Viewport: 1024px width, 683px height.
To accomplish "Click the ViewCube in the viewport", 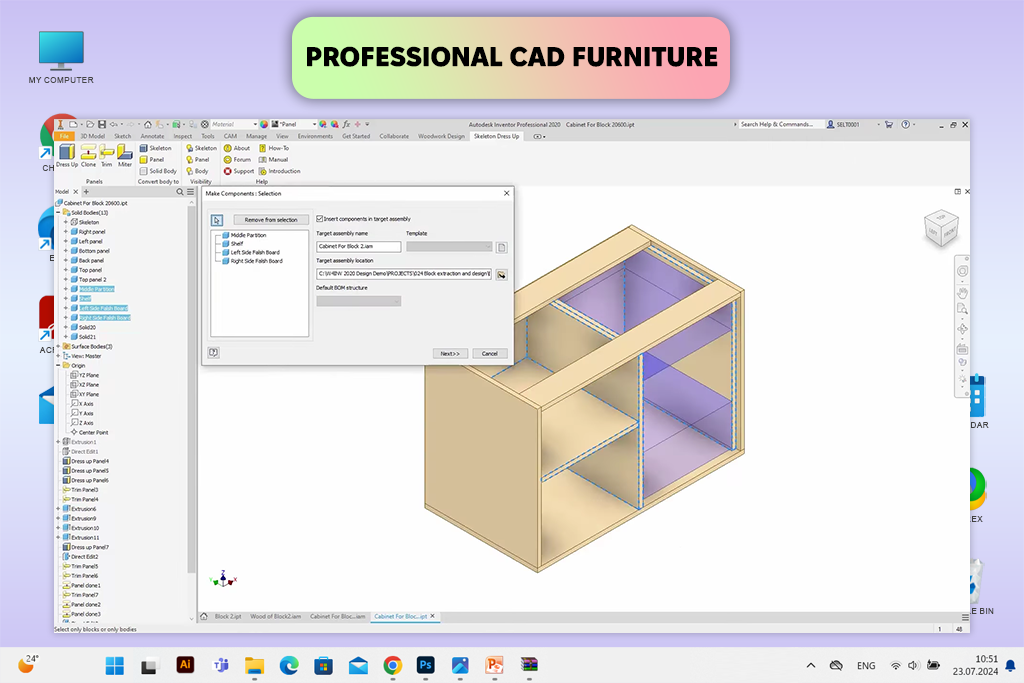I will [x=941, y=228].
